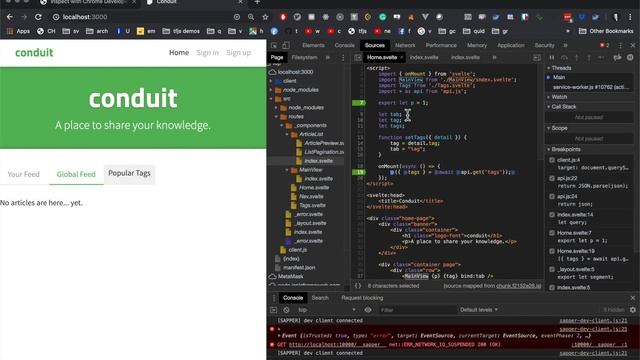Toggle the Home.svelte:7 breakpoint checkbox
Viewport: 640px width, 360px height.
click(x=552, y=233)
